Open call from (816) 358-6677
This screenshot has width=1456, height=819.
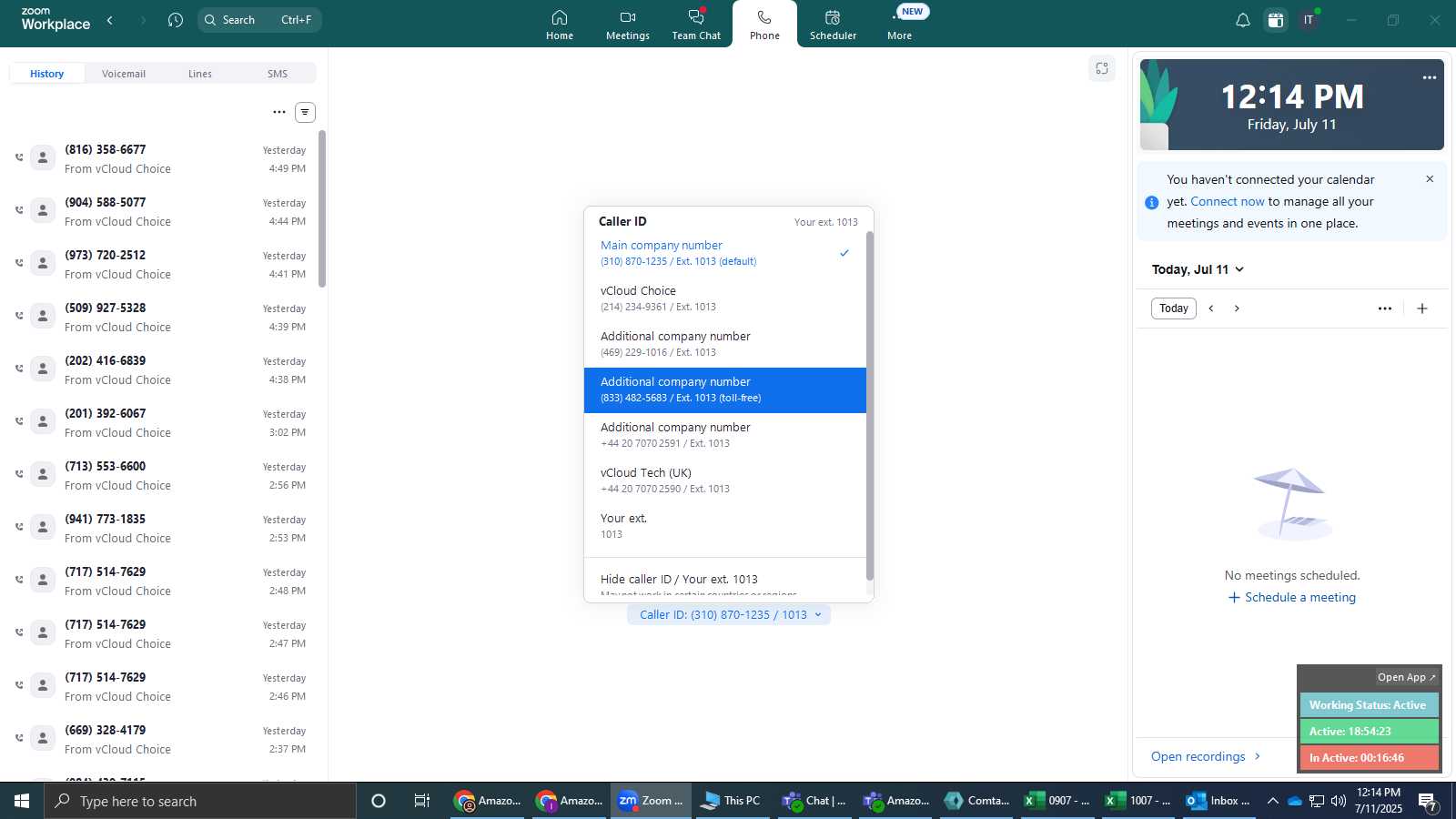162,158
